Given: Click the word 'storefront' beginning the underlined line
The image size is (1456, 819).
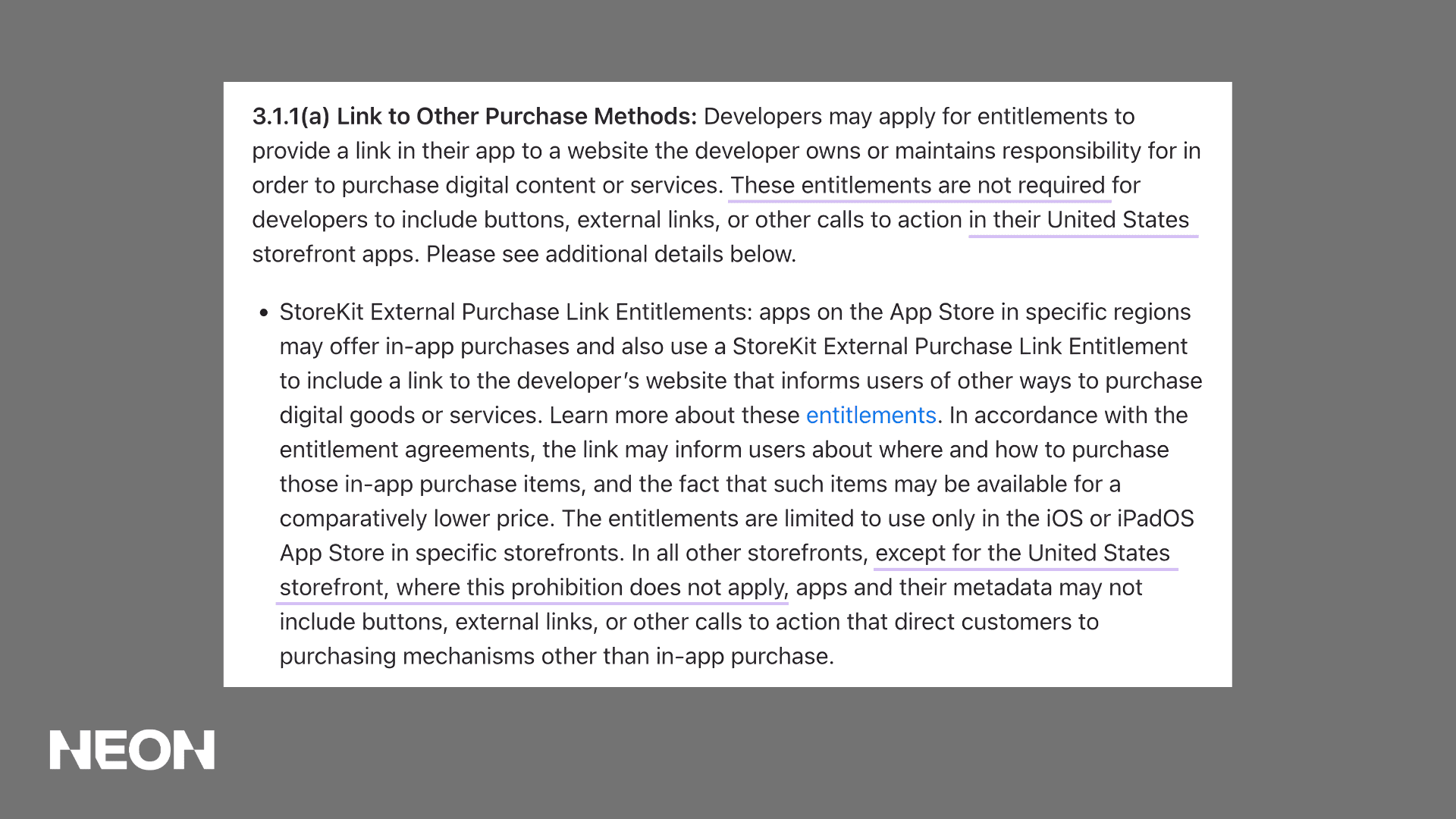Looking at the screenshot, I should click(x=329, y=588).
